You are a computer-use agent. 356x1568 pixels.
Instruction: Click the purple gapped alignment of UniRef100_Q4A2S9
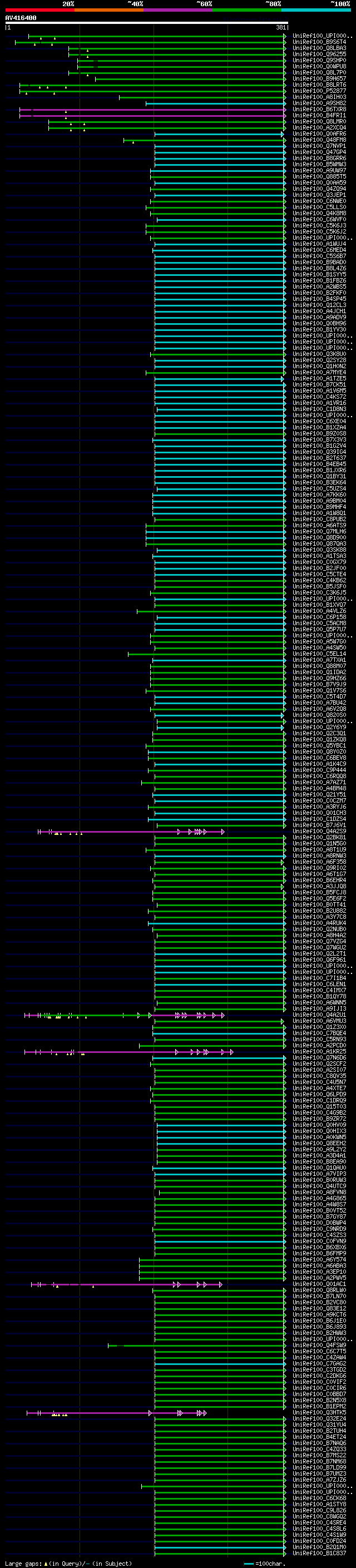131,832
